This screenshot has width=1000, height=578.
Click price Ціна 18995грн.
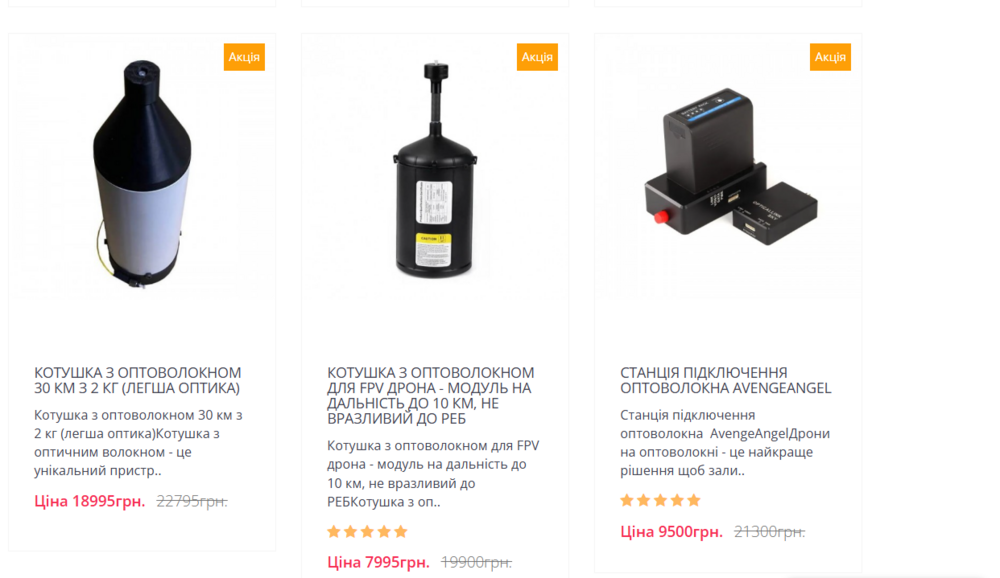90,501
